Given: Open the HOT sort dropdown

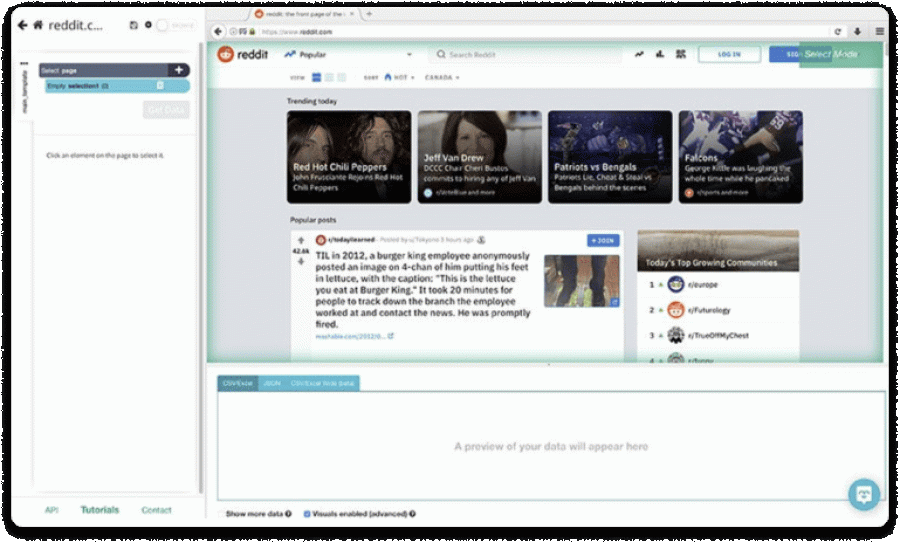Looking at the screenshot, I should tap(399, 77).
